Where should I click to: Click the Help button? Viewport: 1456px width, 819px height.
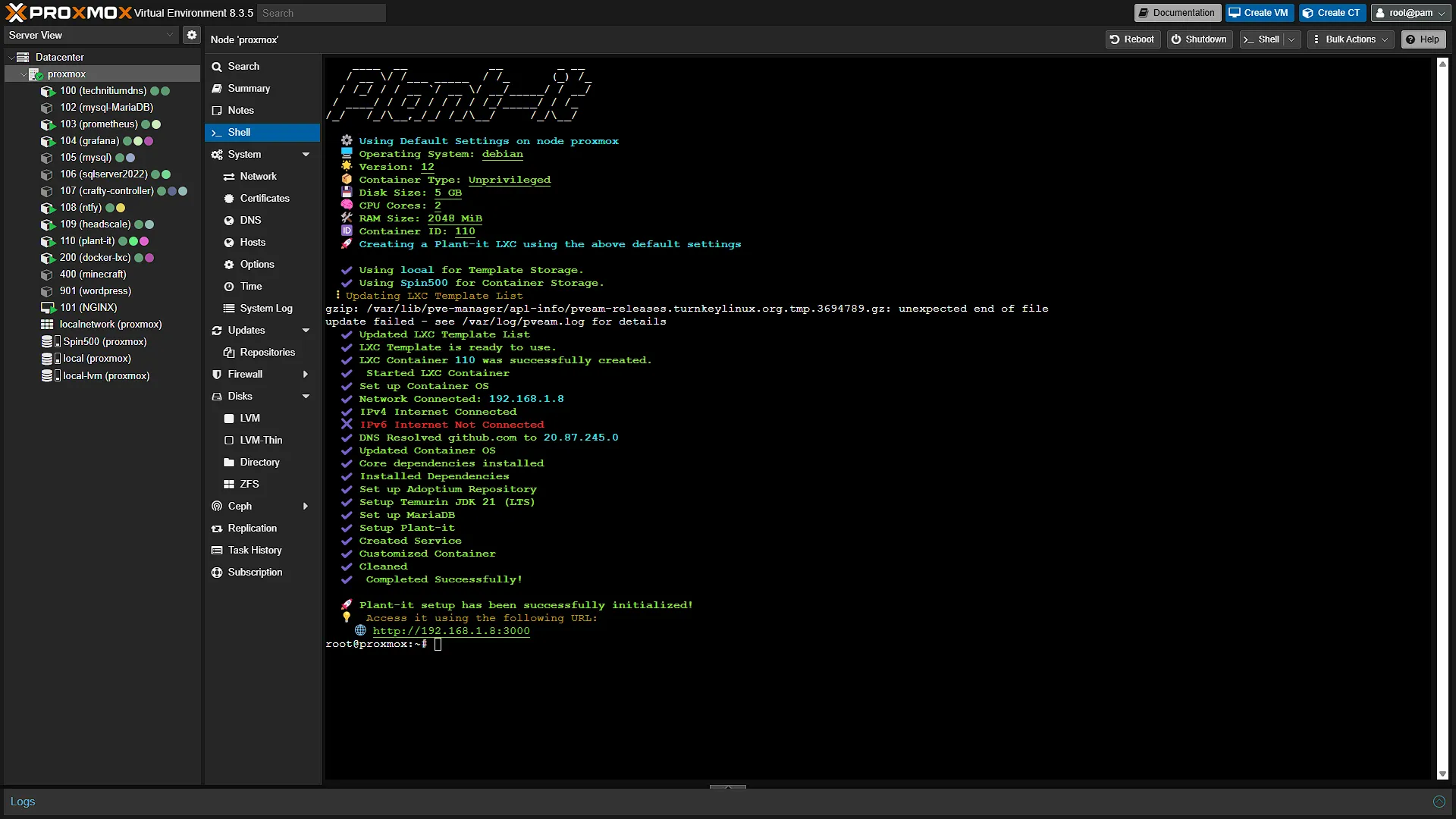pyautogui.click(x=1423, y=39)
